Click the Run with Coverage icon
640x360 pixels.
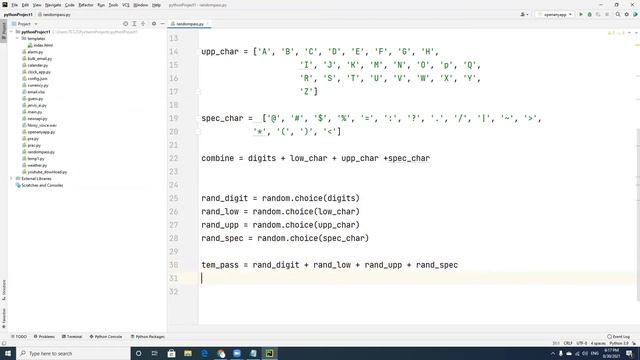(598, 14)
